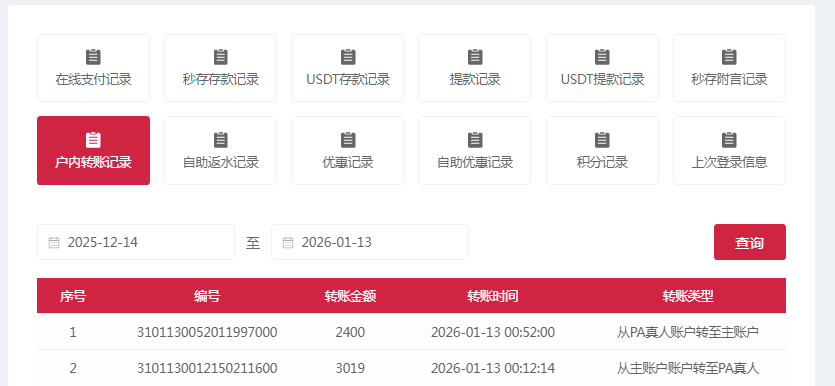This screenshot has height=386, width=835.
Task: Show the 积分记录 tab
Action: [x=602, y=151]
